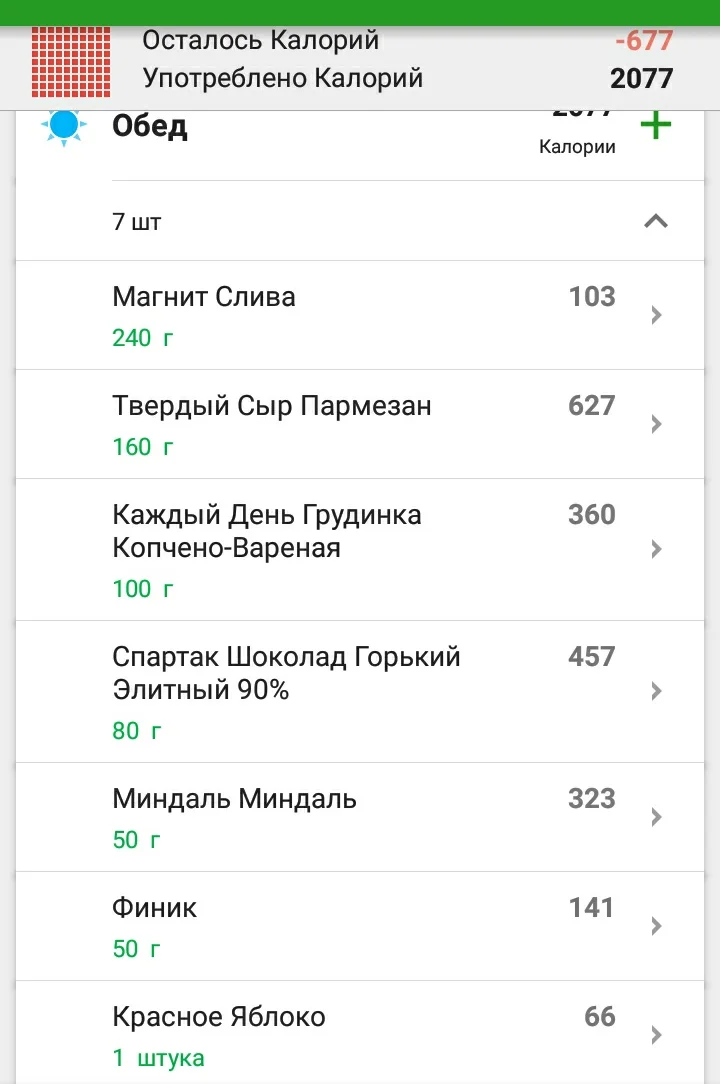Open Твердый Сыр Пармезан arrow

pyautogui.click(x=656, y=424)
